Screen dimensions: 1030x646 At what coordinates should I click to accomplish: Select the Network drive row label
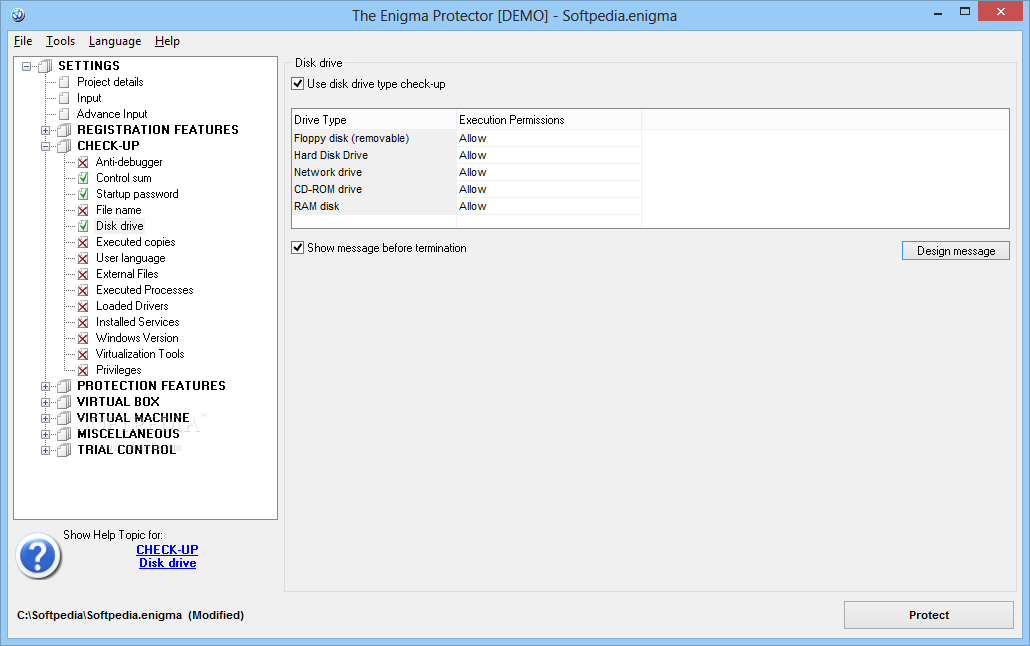(328, 173)
